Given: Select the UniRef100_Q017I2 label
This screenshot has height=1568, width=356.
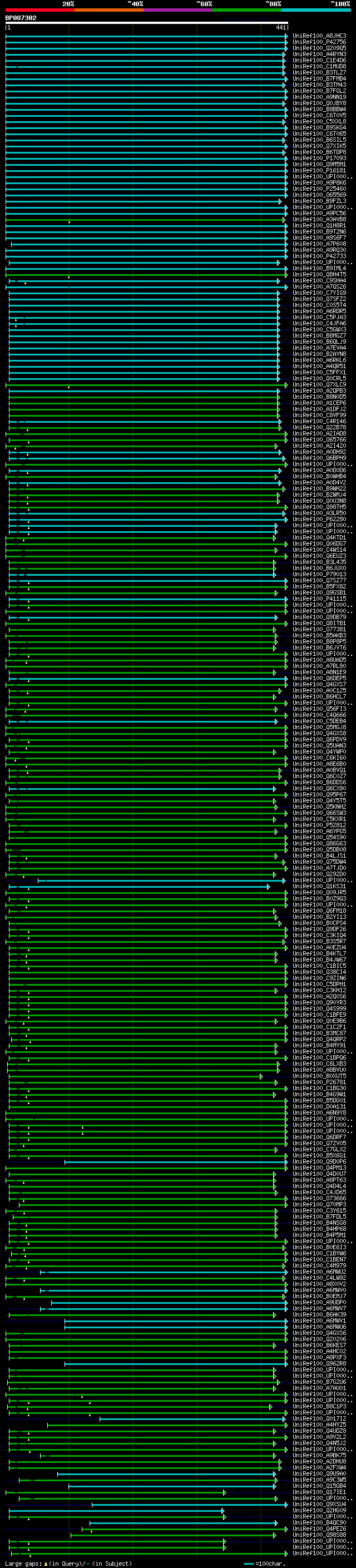Looking at the screenshot, I should point(319,1418).
